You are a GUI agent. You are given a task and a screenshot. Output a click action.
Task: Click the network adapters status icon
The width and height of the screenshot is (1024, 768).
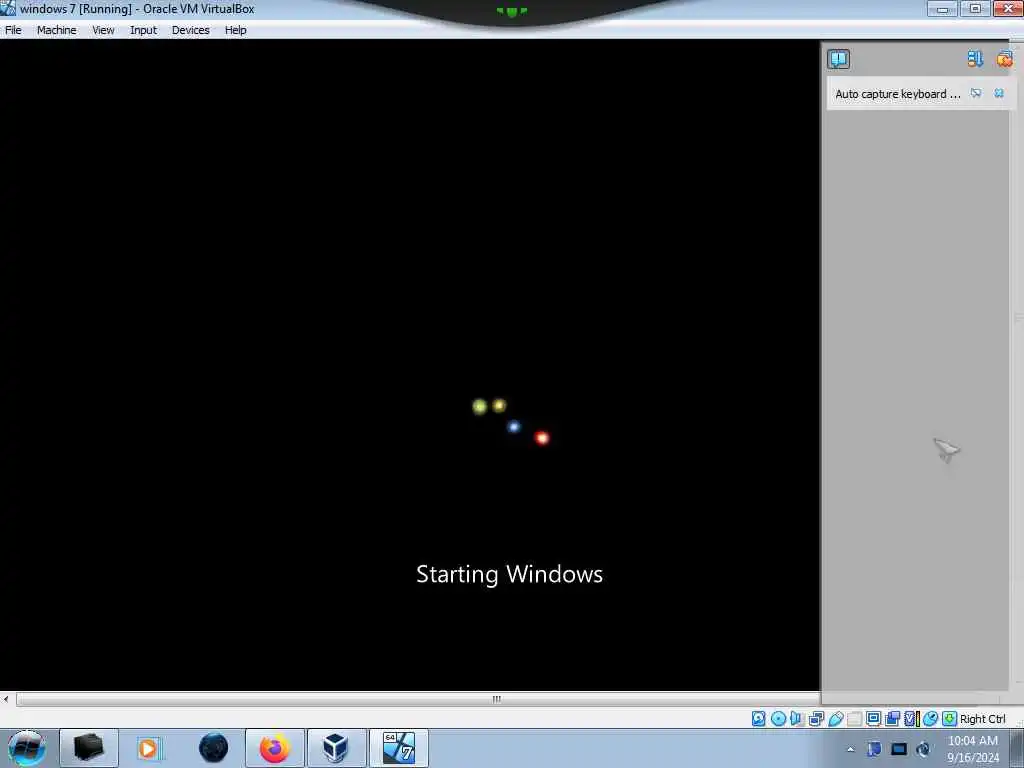tap(816, 719)
